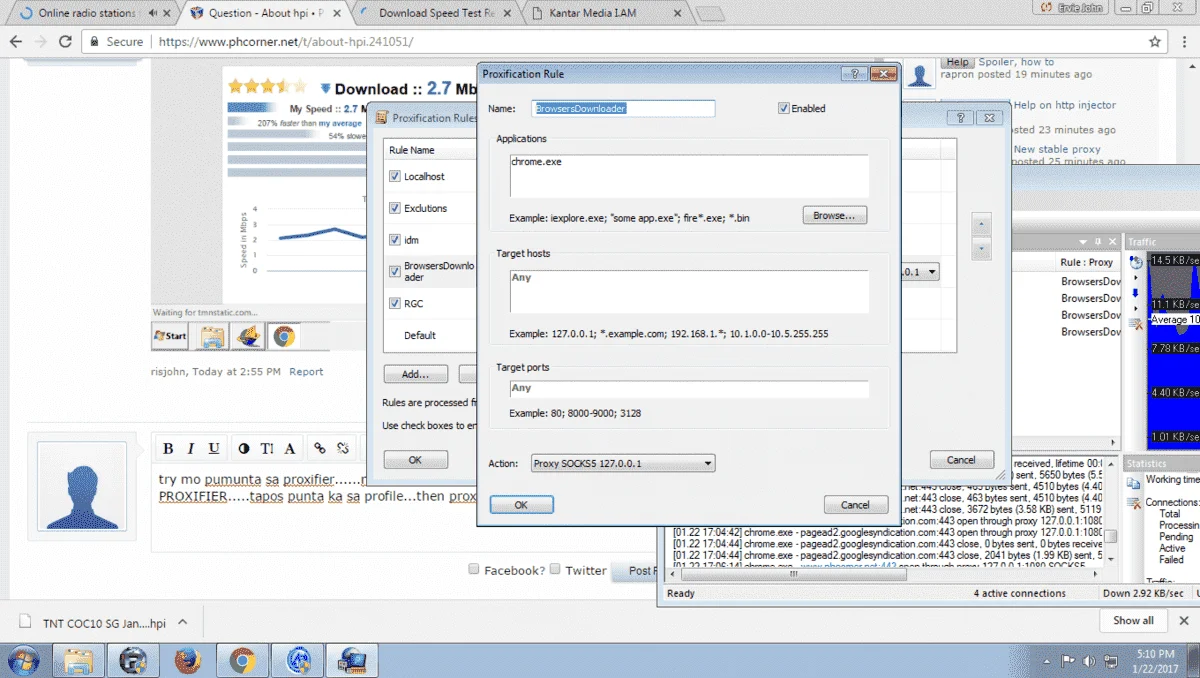
Task: Open Firefox from the taskbar
Action: coord(187,660)
